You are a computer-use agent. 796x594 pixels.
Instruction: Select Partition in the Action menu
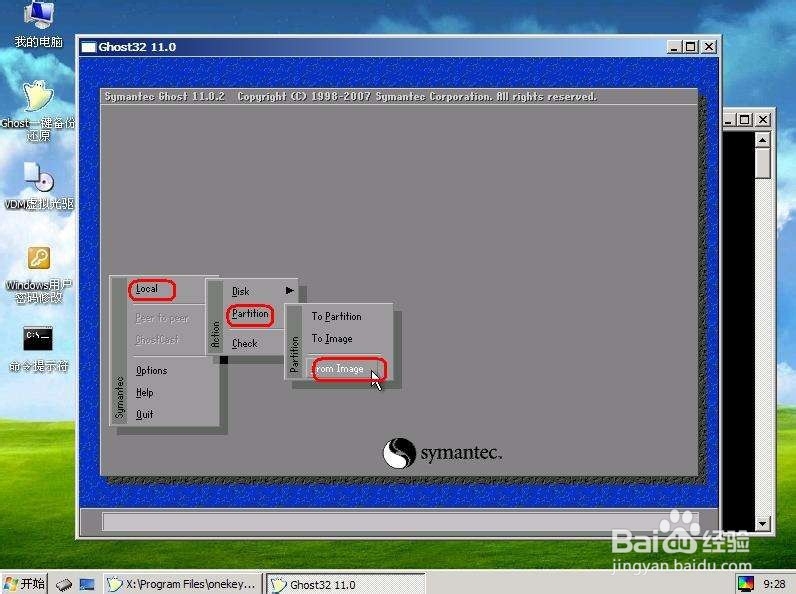tap(250, 314)
